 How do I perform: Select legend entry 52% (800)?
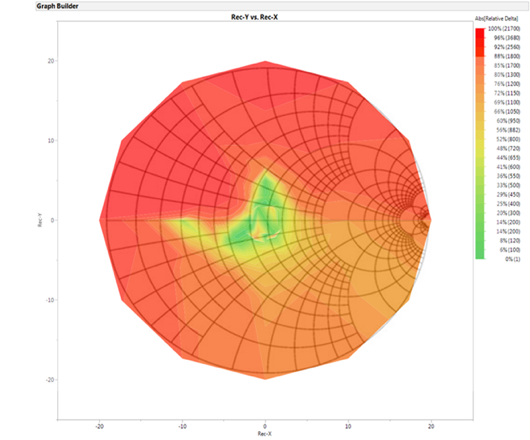click(x=508, y=139)
